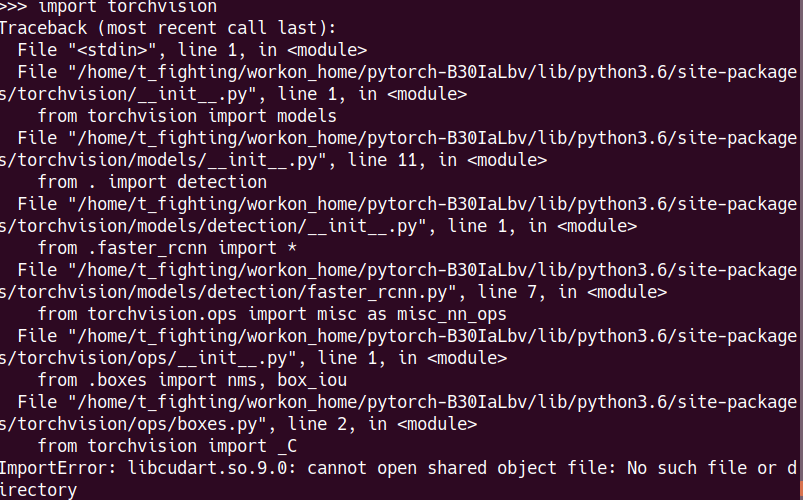The image size is (803, 500).
Task: Click the 'No such file or' error text
Action: pyautogui.click(x=701, y=468)
